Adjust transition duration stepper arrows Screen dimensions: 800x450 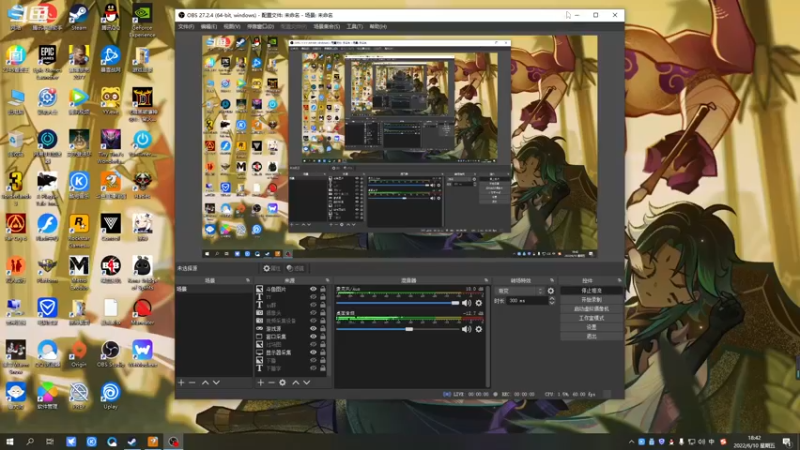point(552,301)
